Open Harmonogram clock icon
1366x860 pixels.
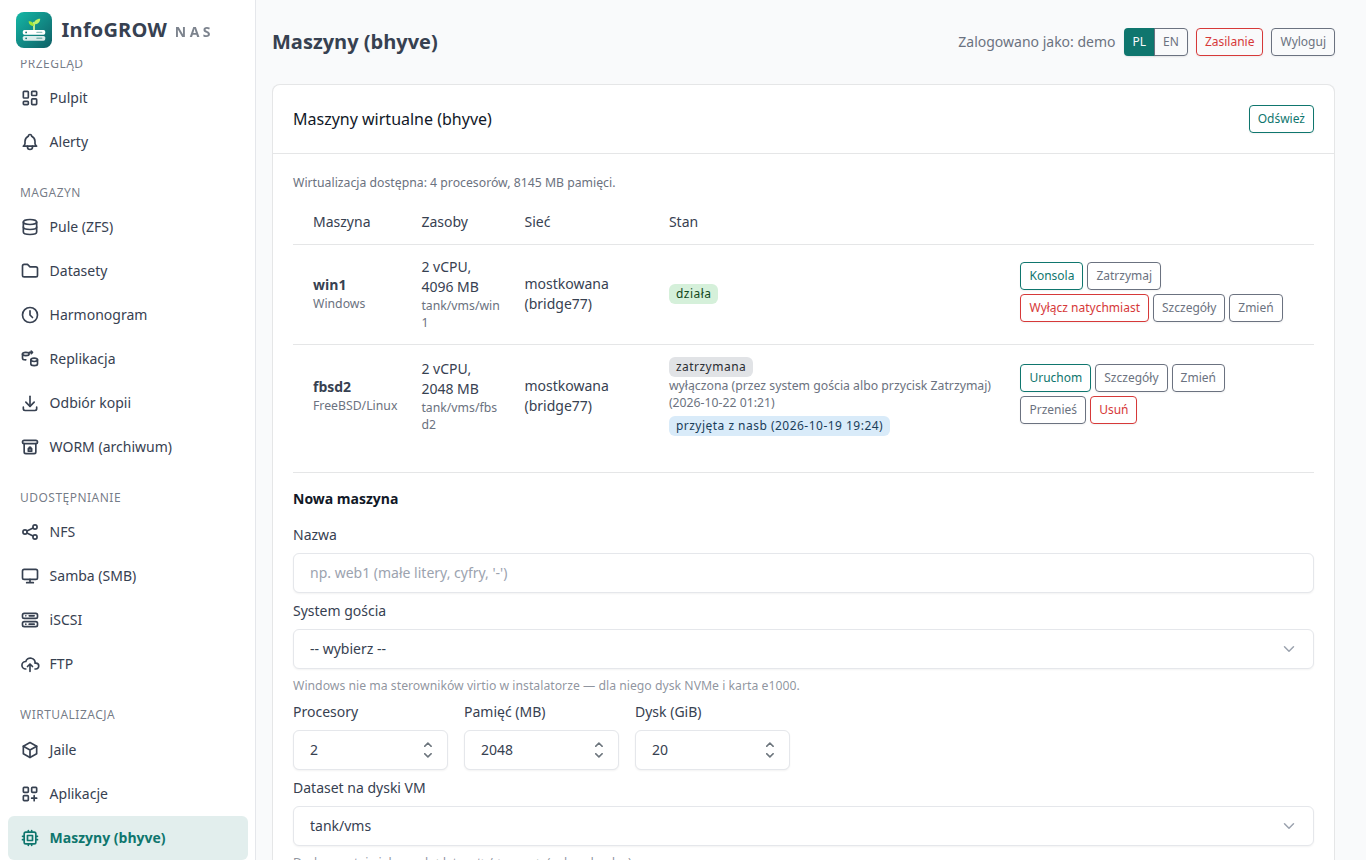[30, 315]
